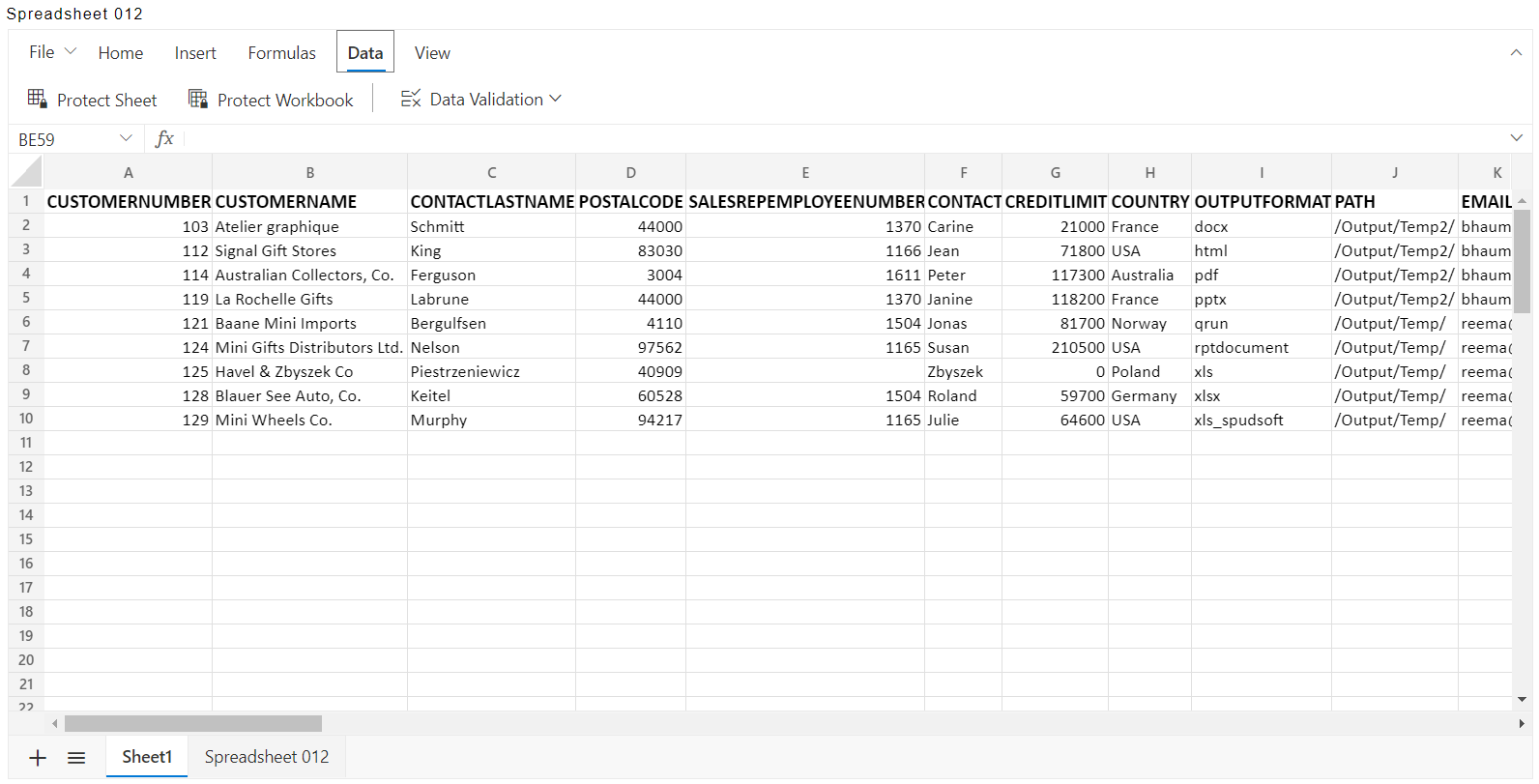This screenshot has height=784, width=1539.
Task: Open the View tab
Action: tap(432, 53)
